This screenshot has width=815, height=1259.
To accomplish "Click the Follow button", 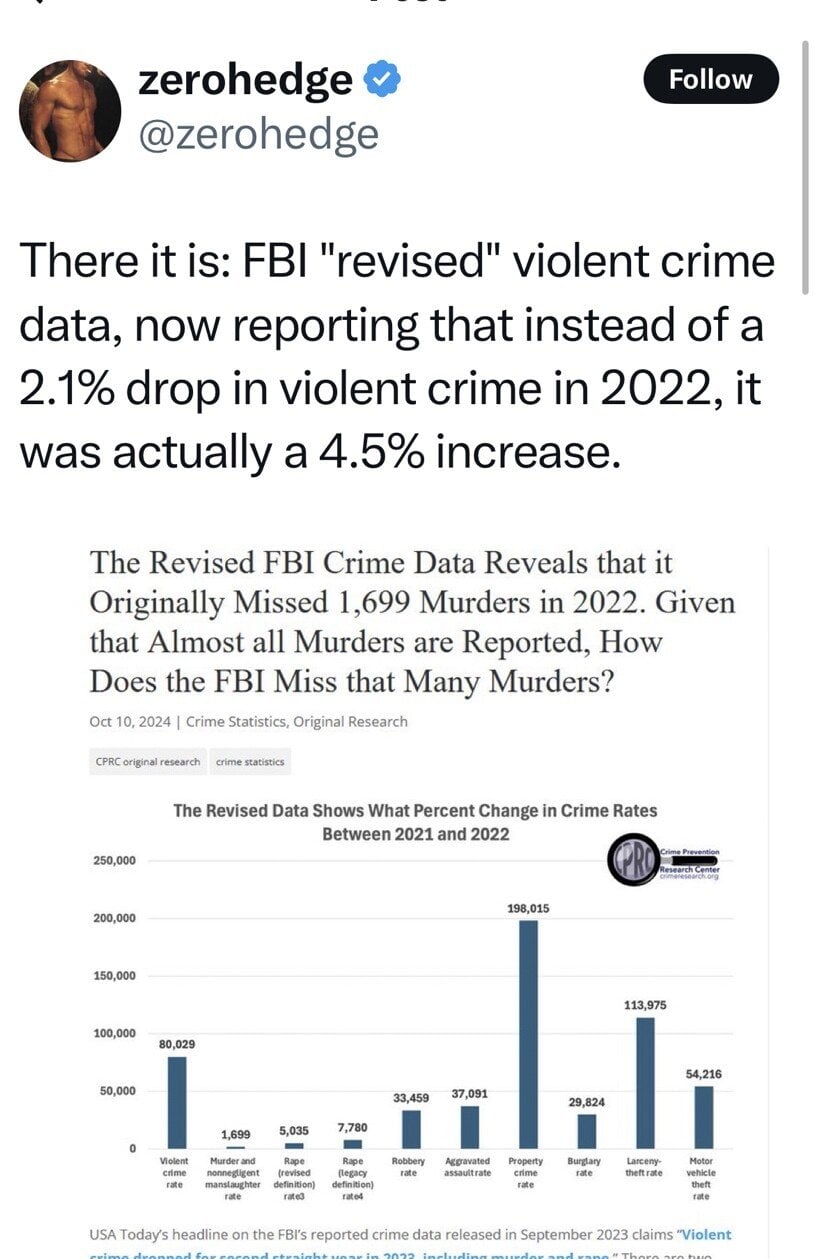I will [709, 79].
